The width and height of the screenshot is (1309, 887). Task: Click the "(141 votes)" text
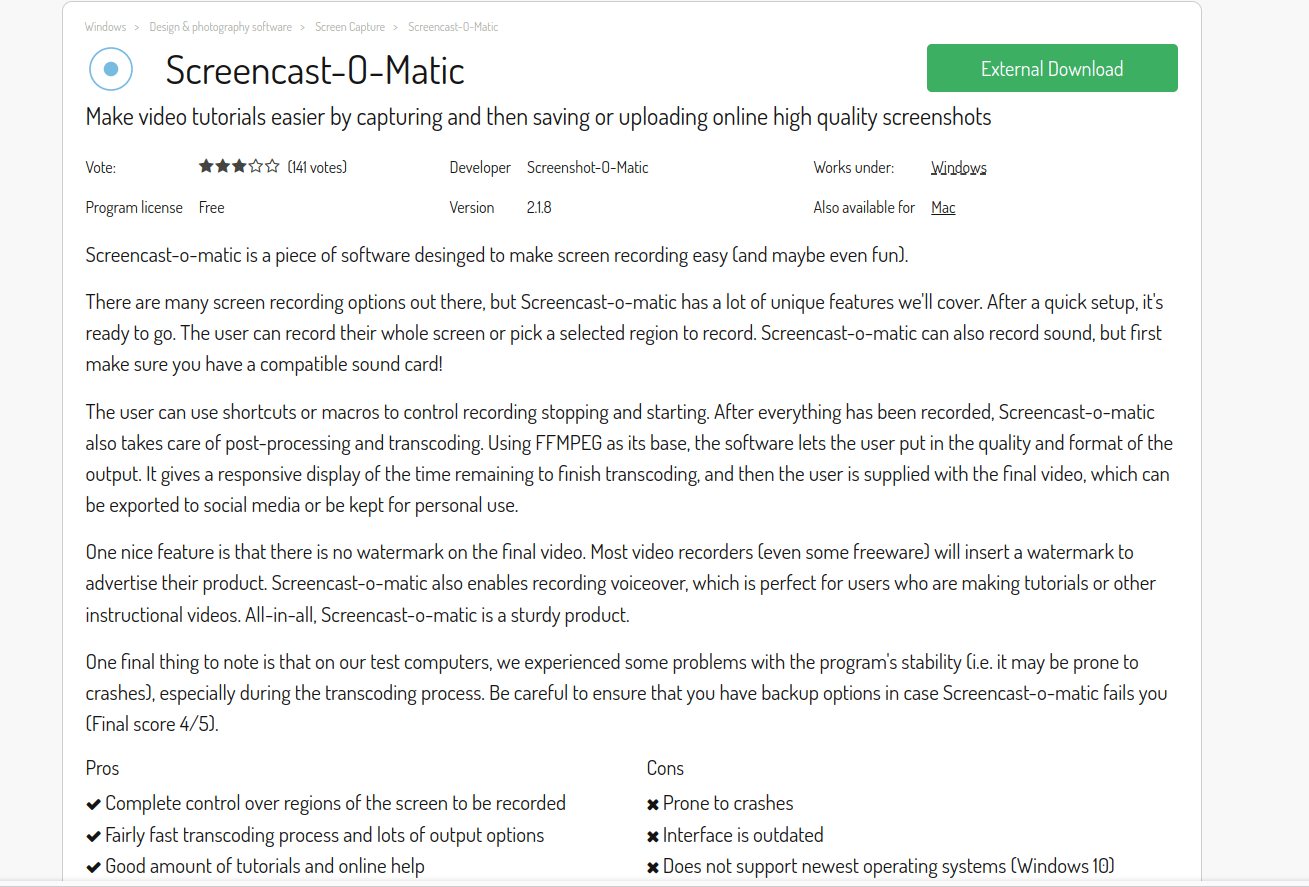tap(317, 168)
